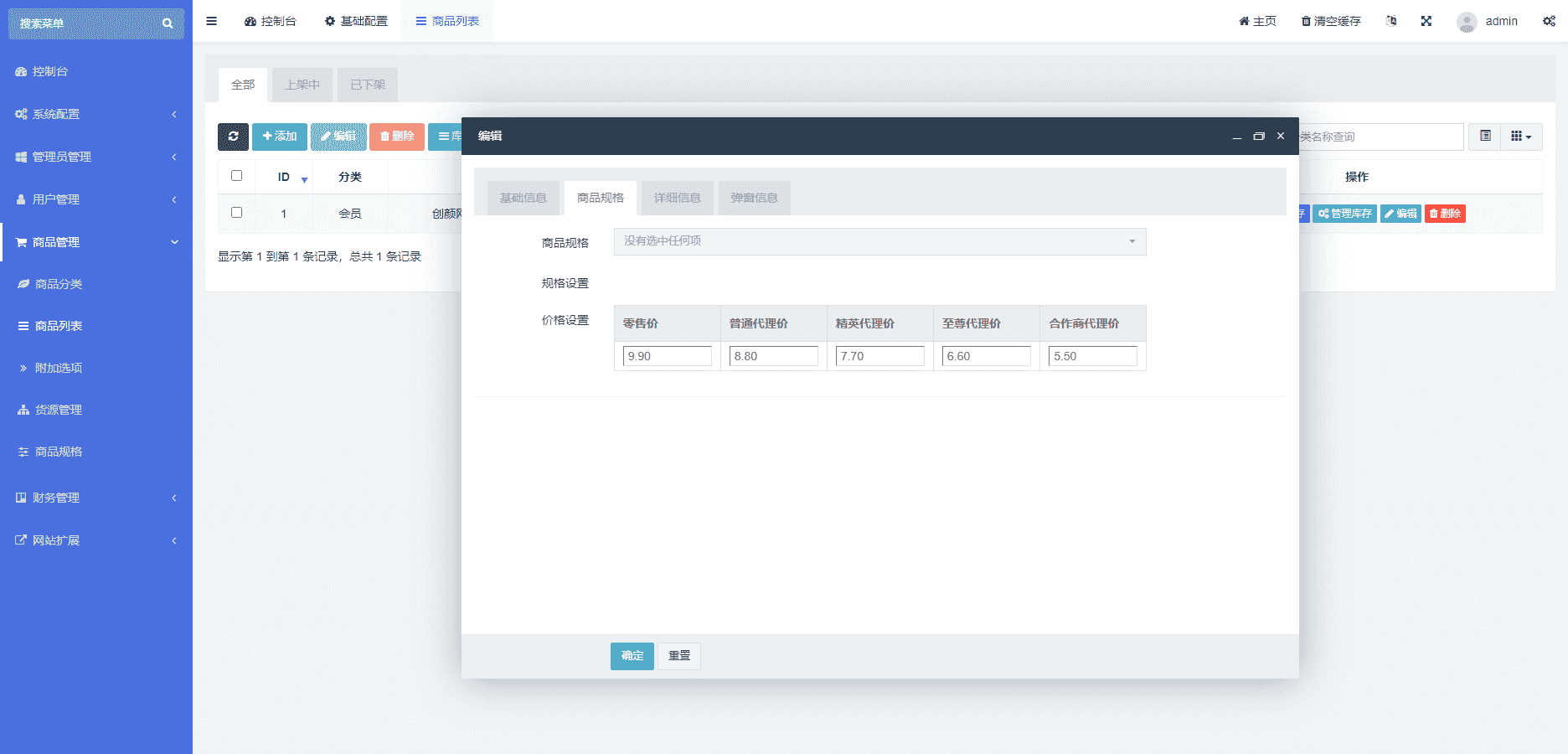Open the 商品规格 selection dropdown

[879, 241]
